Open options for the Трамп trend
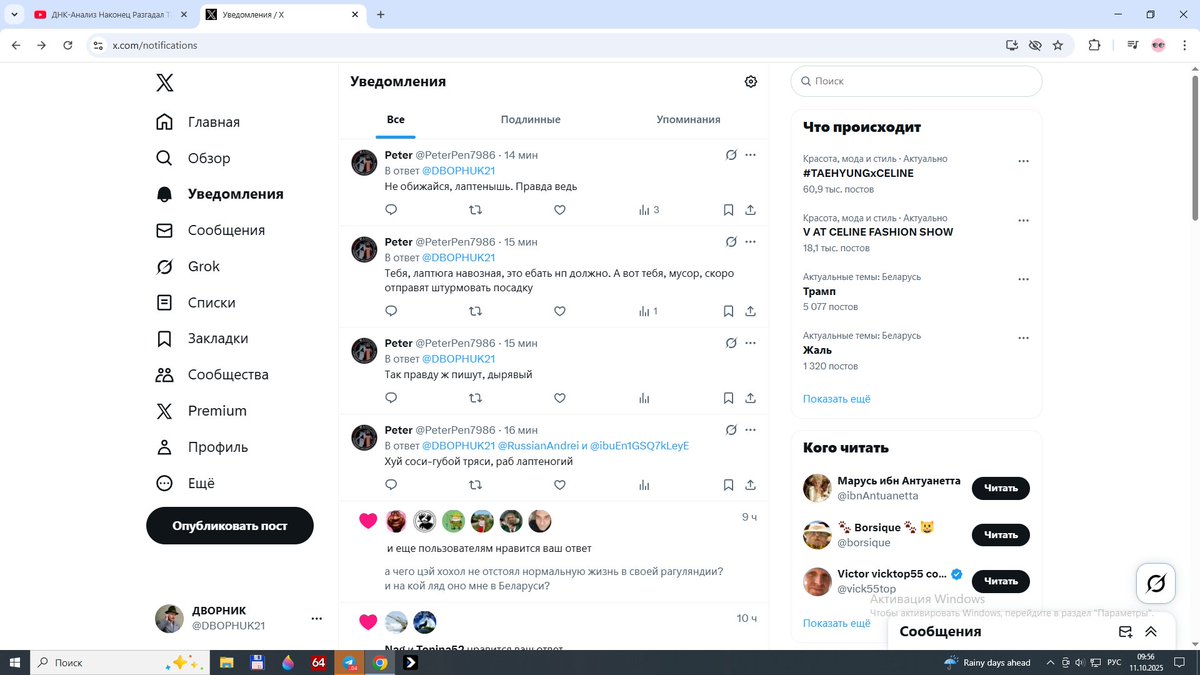Viewport: 1200px width, 675px height. (x=1023, y=280)
